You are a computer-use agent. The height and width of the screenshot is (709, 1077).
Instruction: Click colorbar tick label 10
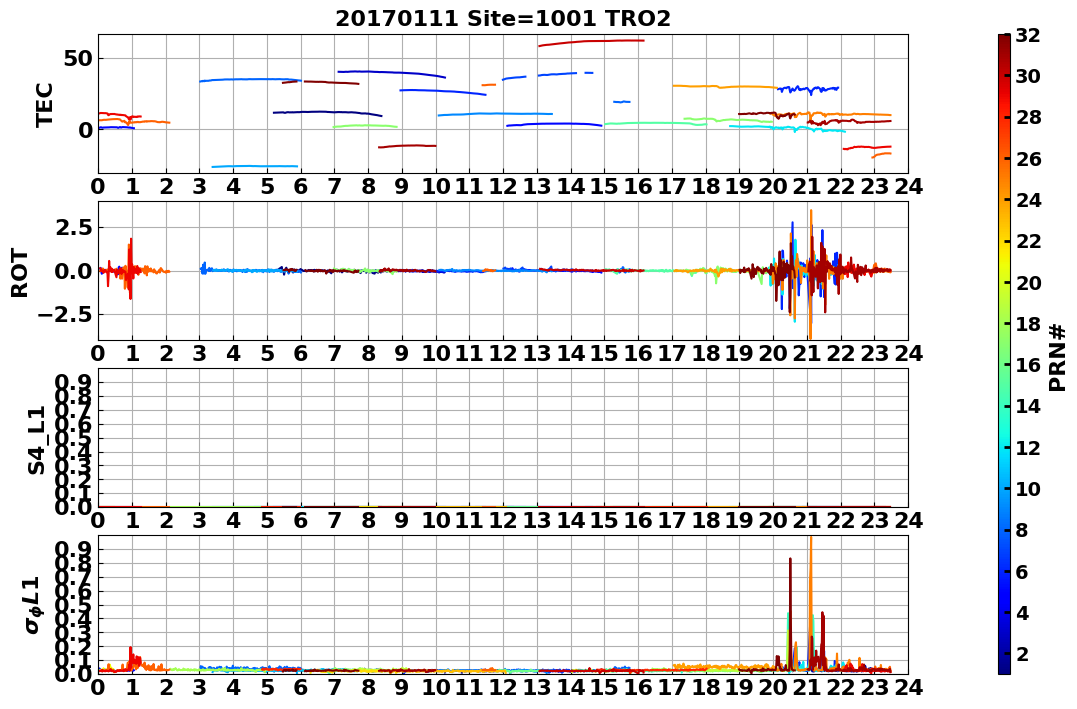(x=1028, y=489)
